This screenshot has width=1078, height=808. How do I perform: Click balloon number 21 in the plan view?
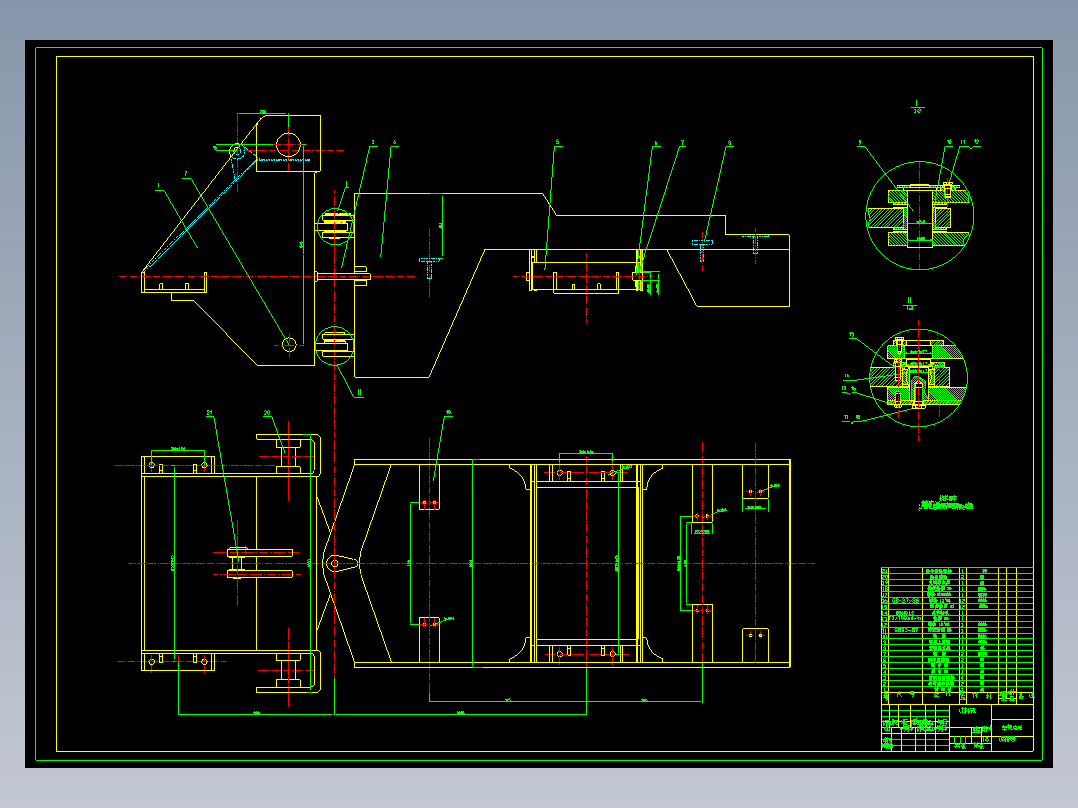pyautogui.click(x=210, y=413)
